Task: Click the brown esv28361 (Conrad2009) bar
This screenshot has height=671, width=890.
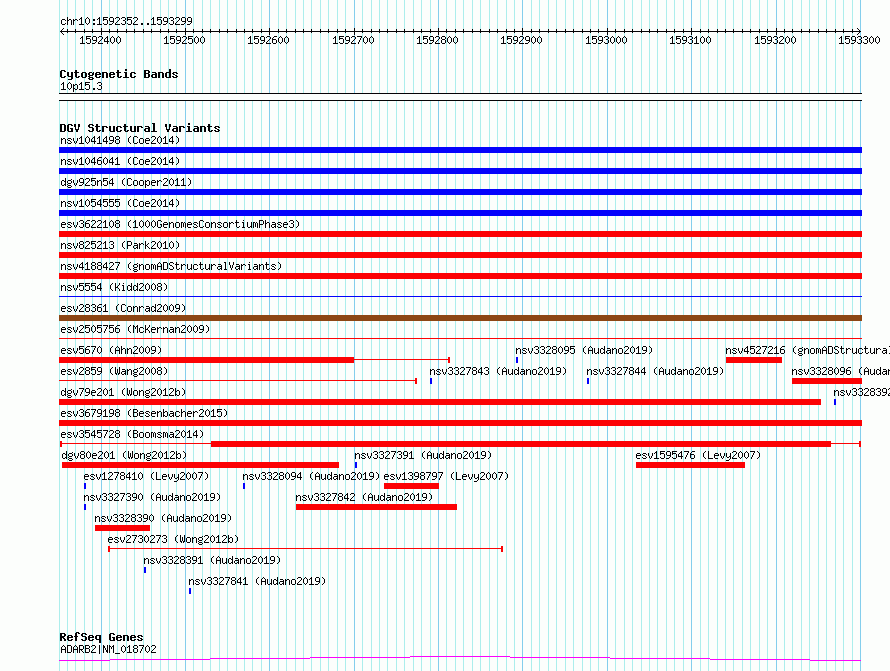Action: [x=460, y=318]
